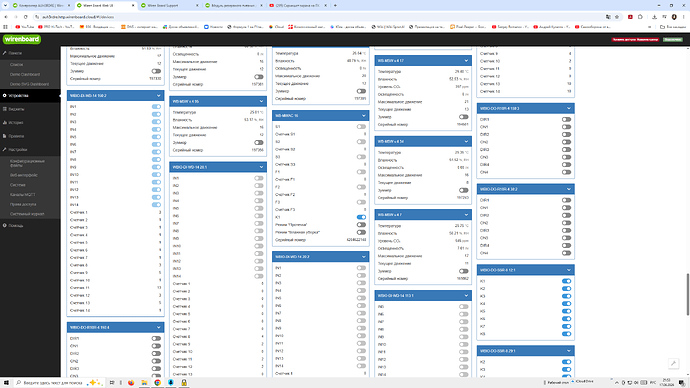Image resolution: width=690 pixels, height=388 pixels.
Task: Click the gear icon beside Устройства
Action: pos(4,95)
